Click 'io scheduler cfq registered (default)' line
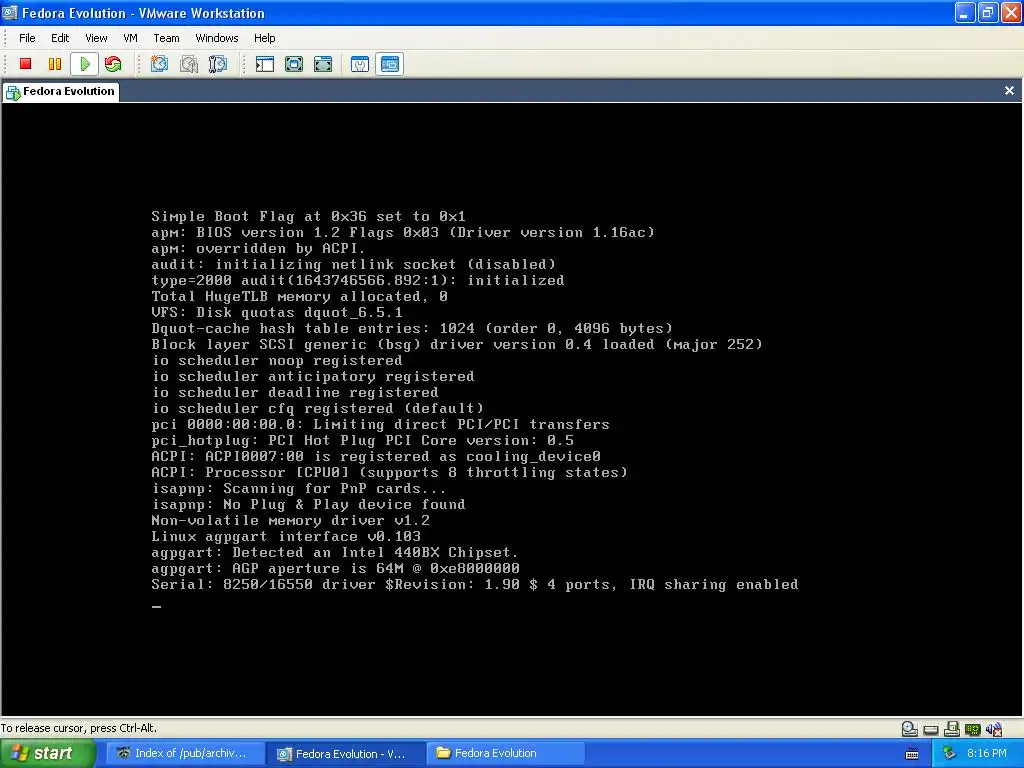The height and width of the screenshot is (768, 1024). point(317,408)
